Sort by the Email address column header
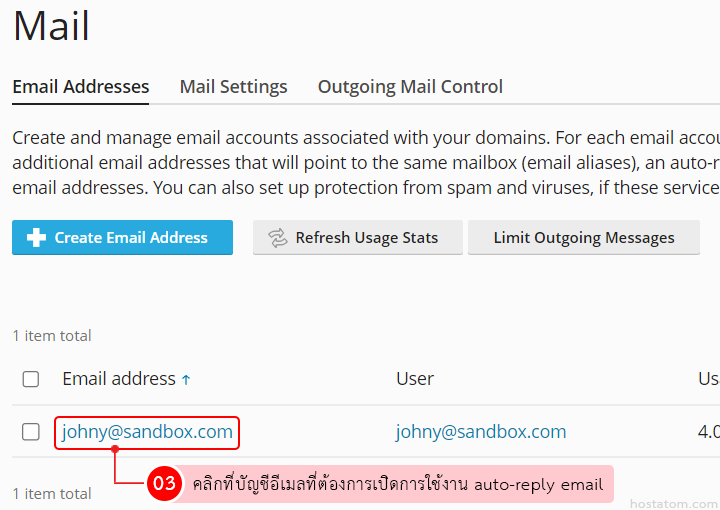 coord(119,379)
